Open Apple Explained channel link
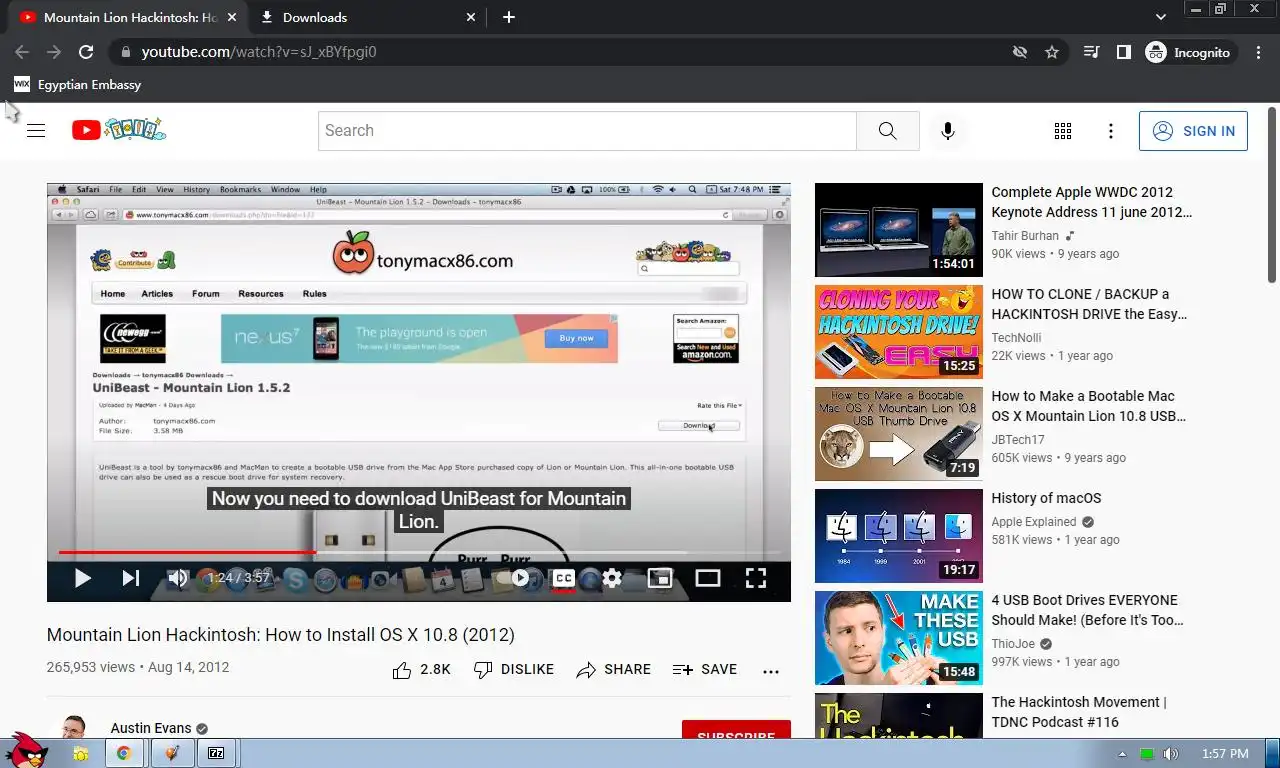Screen dimensions: 1280x768 point(1034,522)
